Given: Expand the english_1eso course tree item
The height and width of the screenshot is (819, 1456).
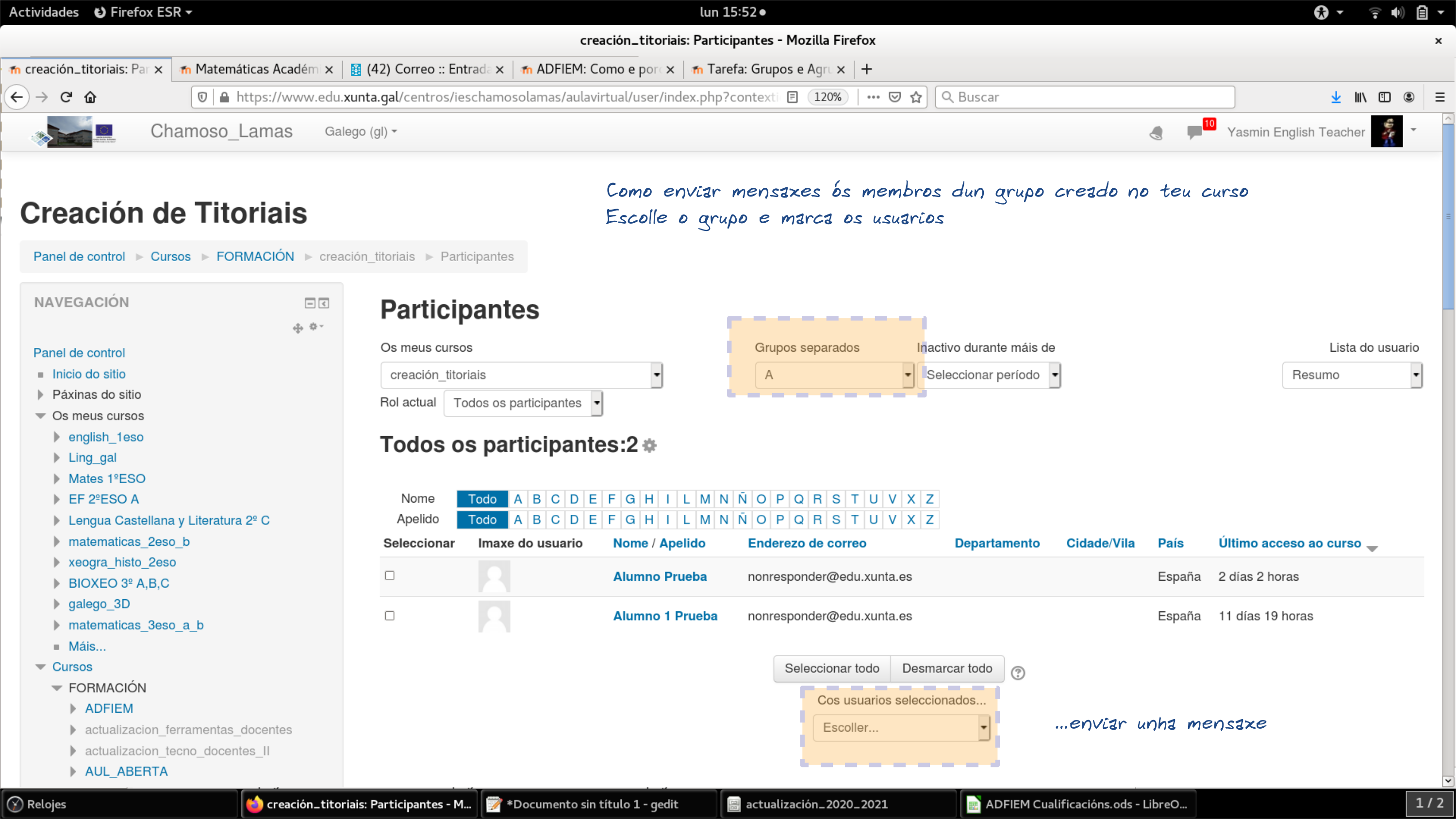Looking at the screenshot, I should [56, 437].
